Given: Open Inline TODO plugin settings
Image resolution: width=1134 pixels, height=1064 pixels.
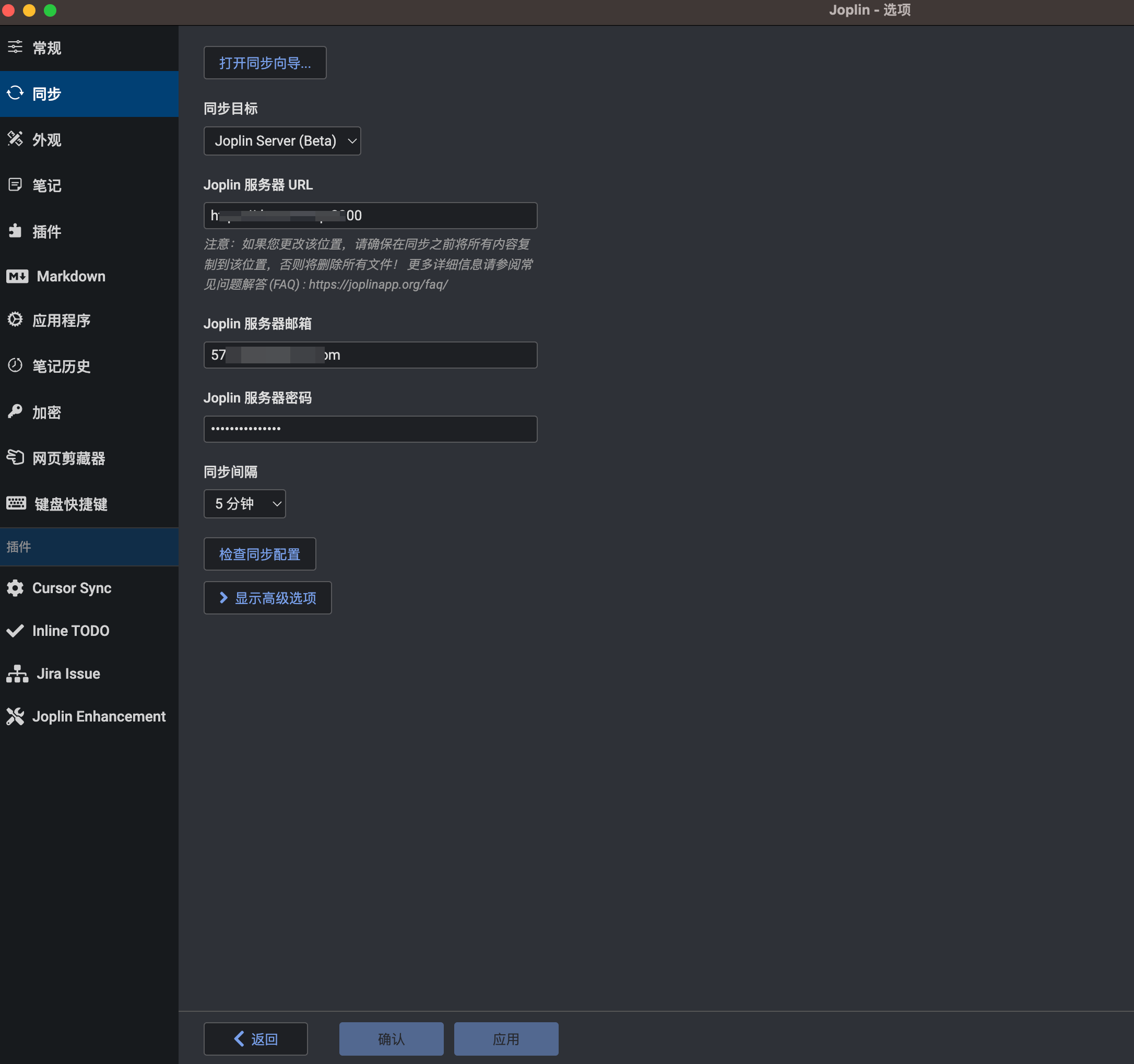Looking at the screenshot, I should [x=89, y=631].
